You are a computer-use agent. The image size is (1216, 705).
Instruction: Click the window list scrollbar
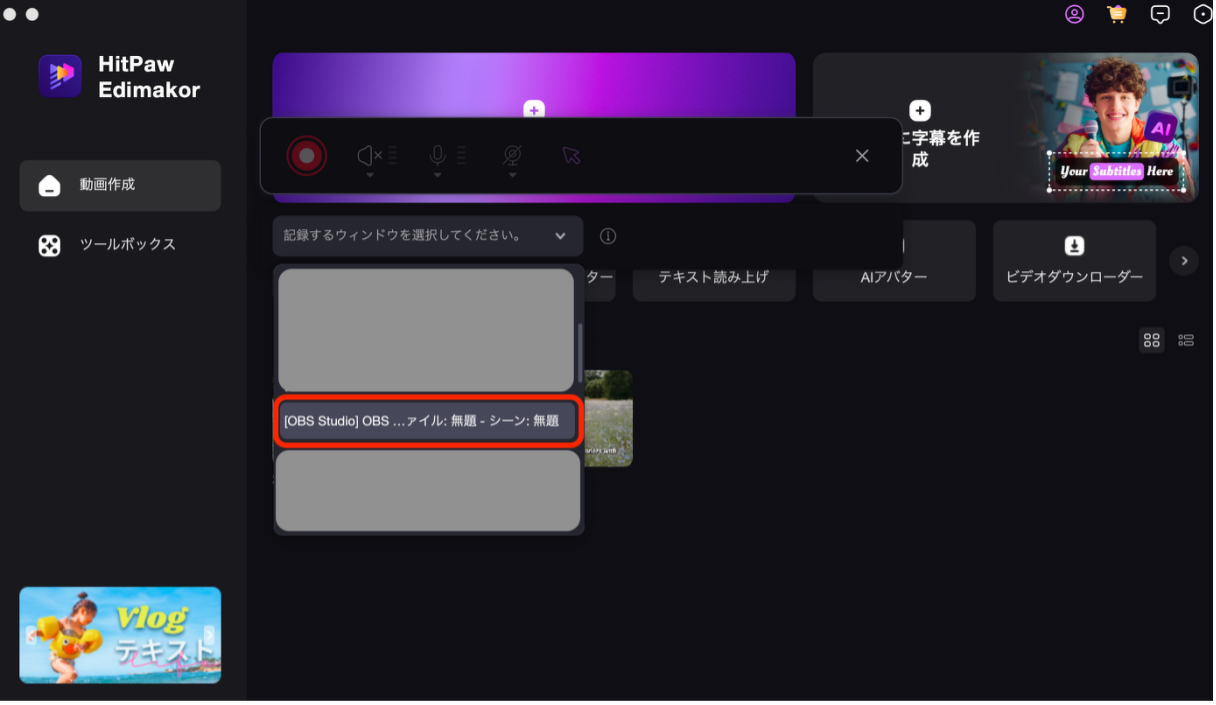tap(580, 352)
